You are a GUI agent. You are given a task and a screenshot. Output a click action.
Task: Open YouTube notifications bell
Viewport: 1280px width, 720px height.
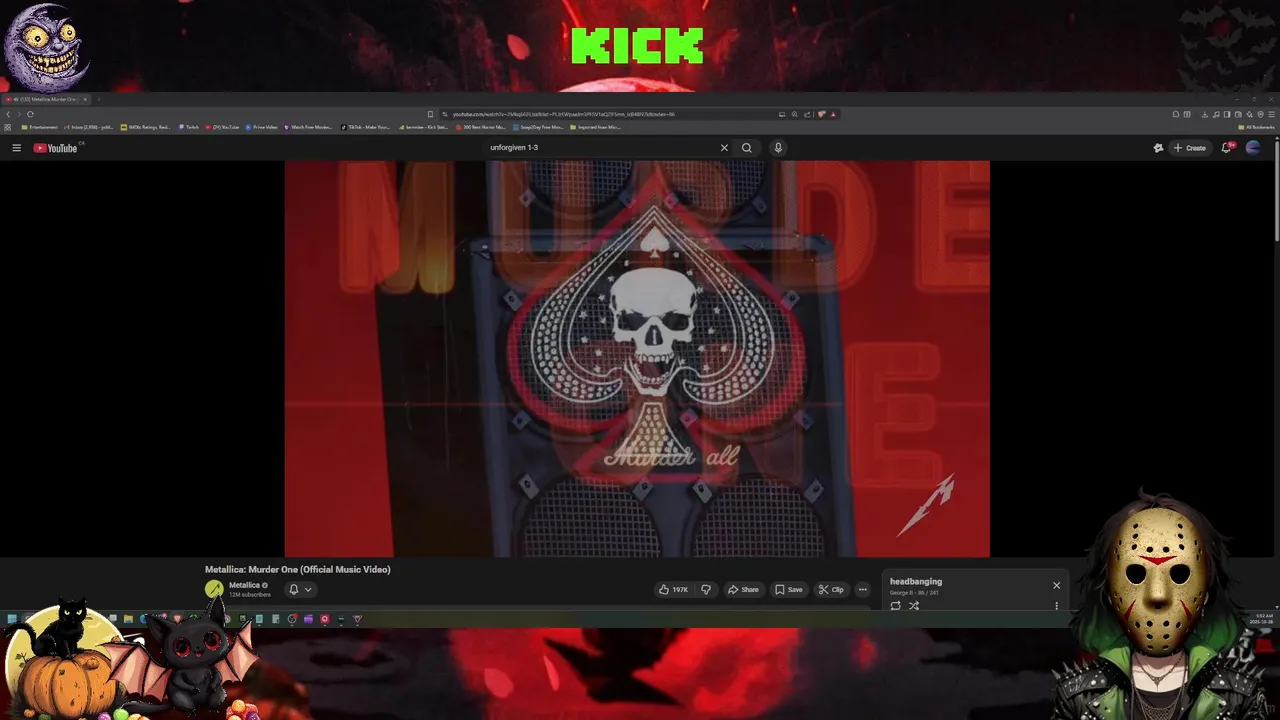1227,148
